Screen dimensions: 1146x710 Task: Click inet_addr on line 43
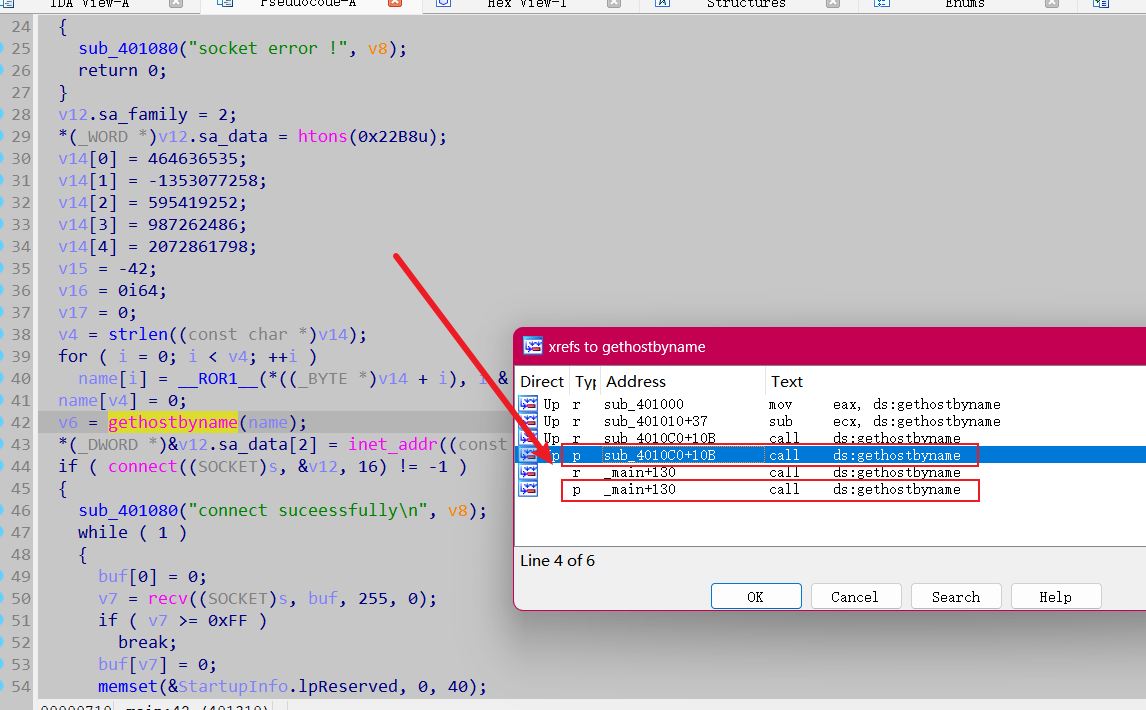[392, 444]
